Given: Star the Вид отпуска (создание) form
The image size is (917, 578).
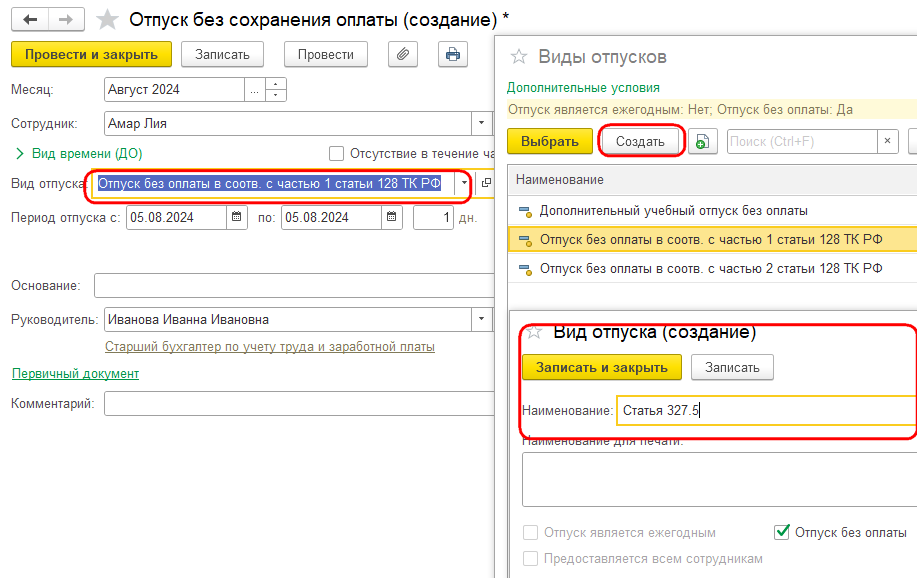Looking at the screenshot, I should [x=533, y=332].
